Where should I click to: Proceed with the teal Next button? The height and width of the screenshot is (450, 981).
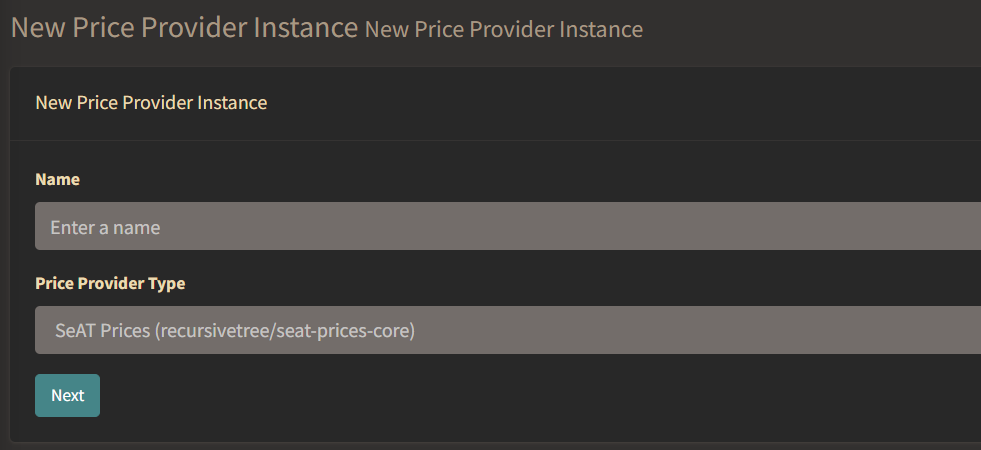tap(67, 395)
